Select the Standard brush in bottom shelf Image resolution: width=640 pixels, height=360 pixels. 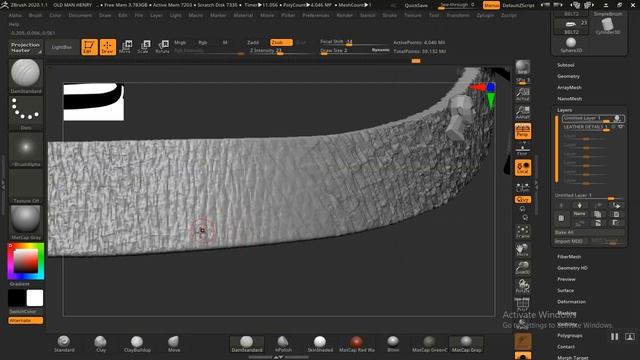(x=64, y=344)
